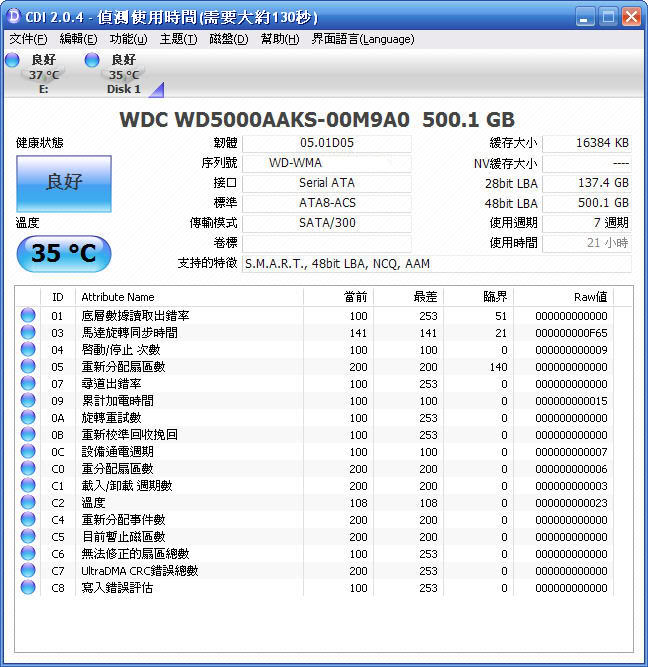
Task: Click the status orb for attribute 01
Action: 28,315
